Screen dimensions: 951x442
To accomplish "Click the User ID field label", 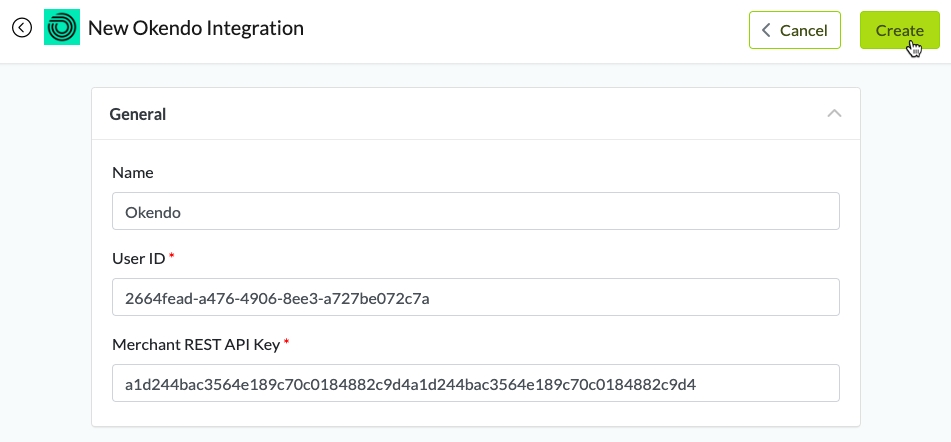I will click(138, 258).
